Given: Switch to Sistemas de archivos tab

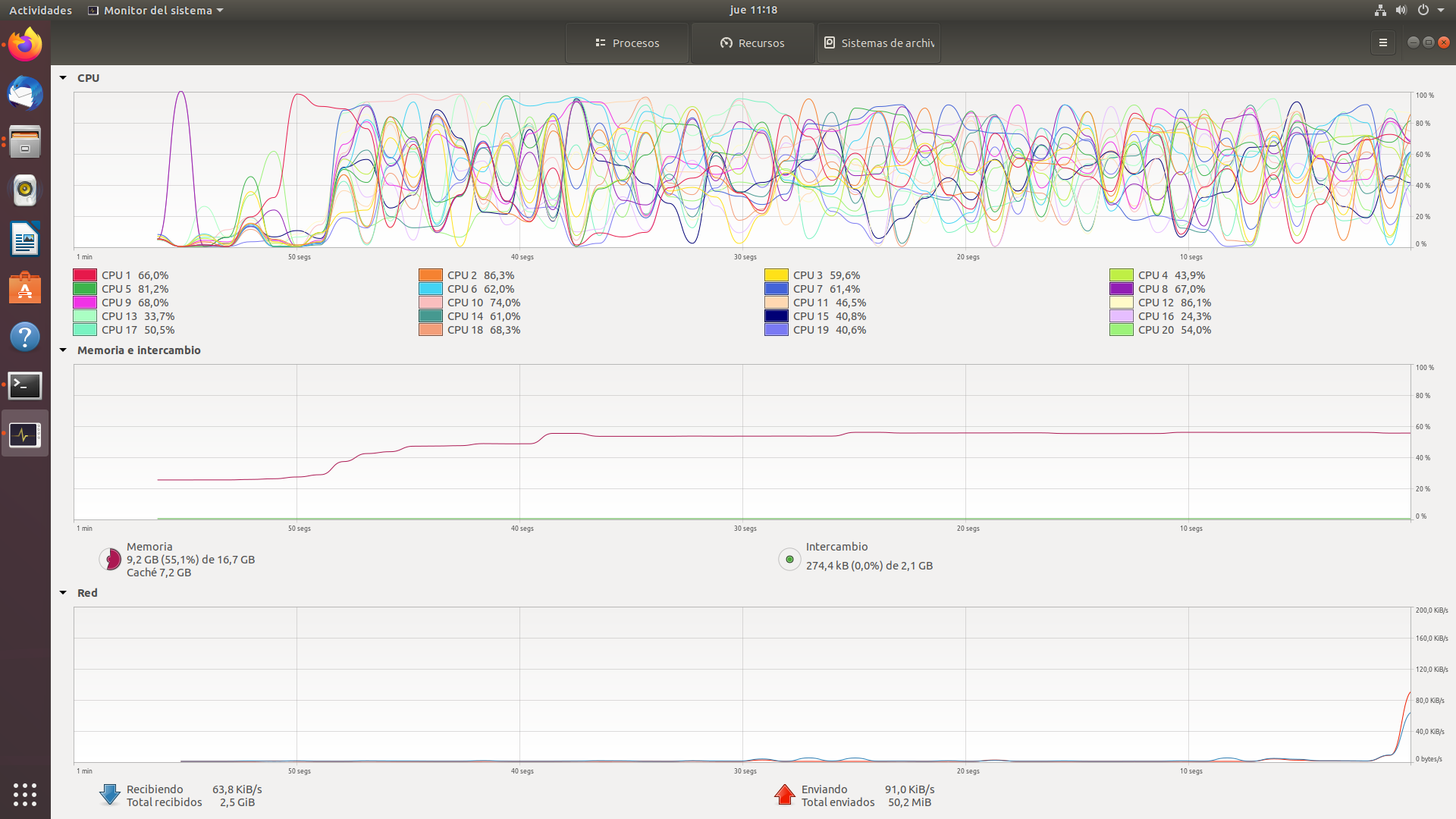Looking at the screenshot, I should [x=879, y=43].
